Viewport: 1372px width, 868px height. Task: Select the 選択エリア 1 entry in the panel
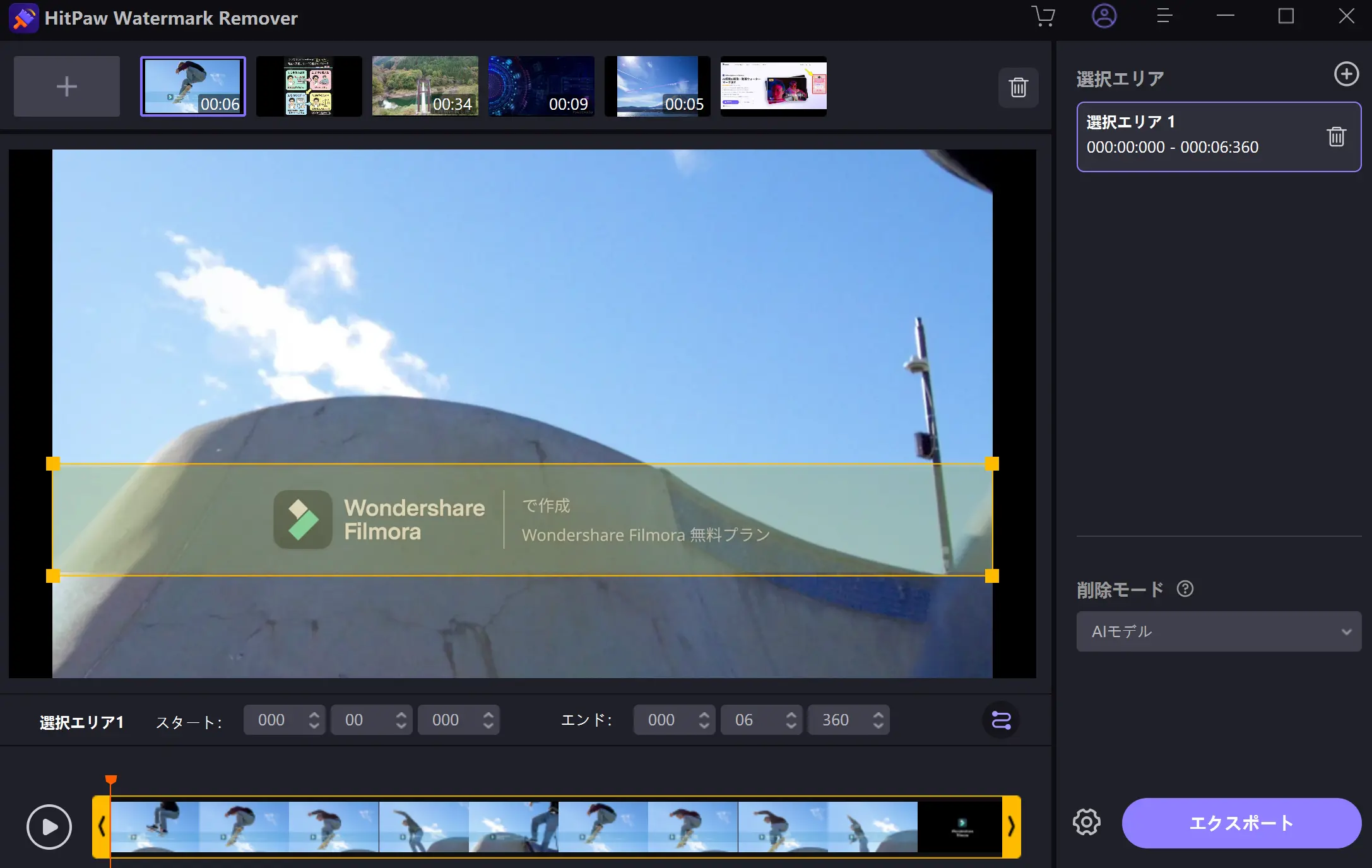pos(1199,136)
